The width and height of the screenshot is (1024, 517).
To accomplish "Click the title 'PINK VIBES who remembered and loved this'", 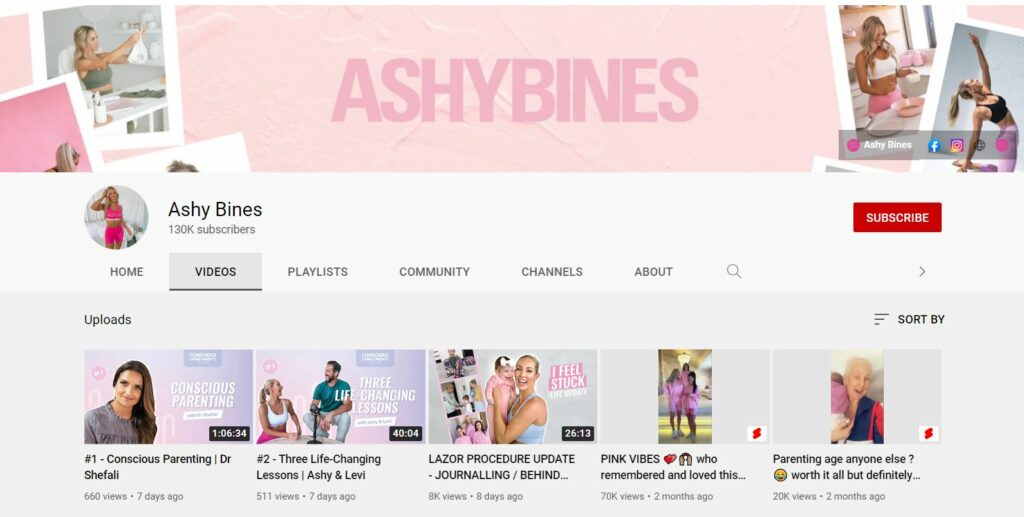I will coord(673,467).
